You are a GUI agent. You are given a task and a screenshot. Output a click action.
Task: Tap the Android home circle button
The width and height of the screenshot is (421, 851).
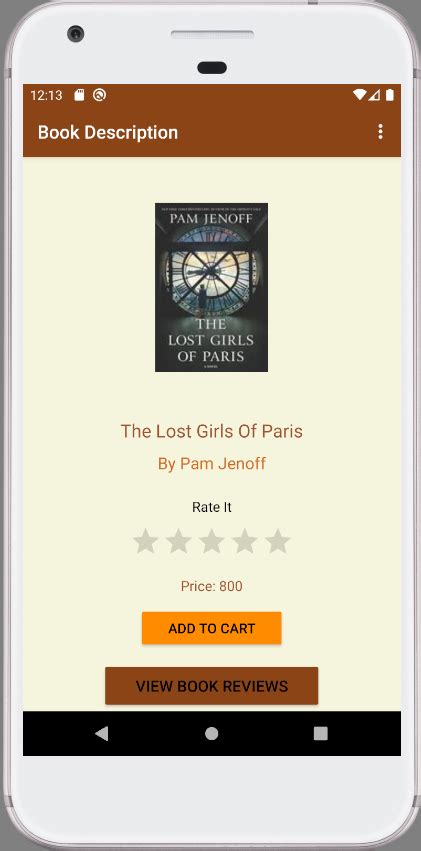(212, 734)
